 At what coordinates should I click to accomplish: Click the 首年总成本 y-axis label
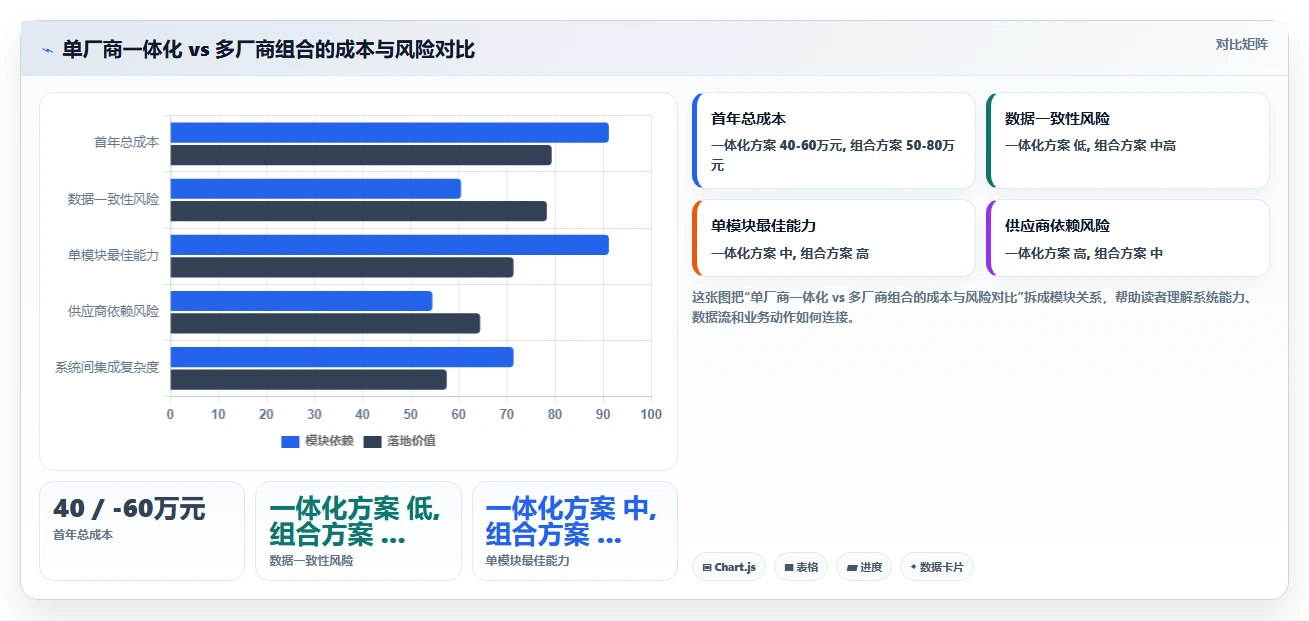pos(126,143)
